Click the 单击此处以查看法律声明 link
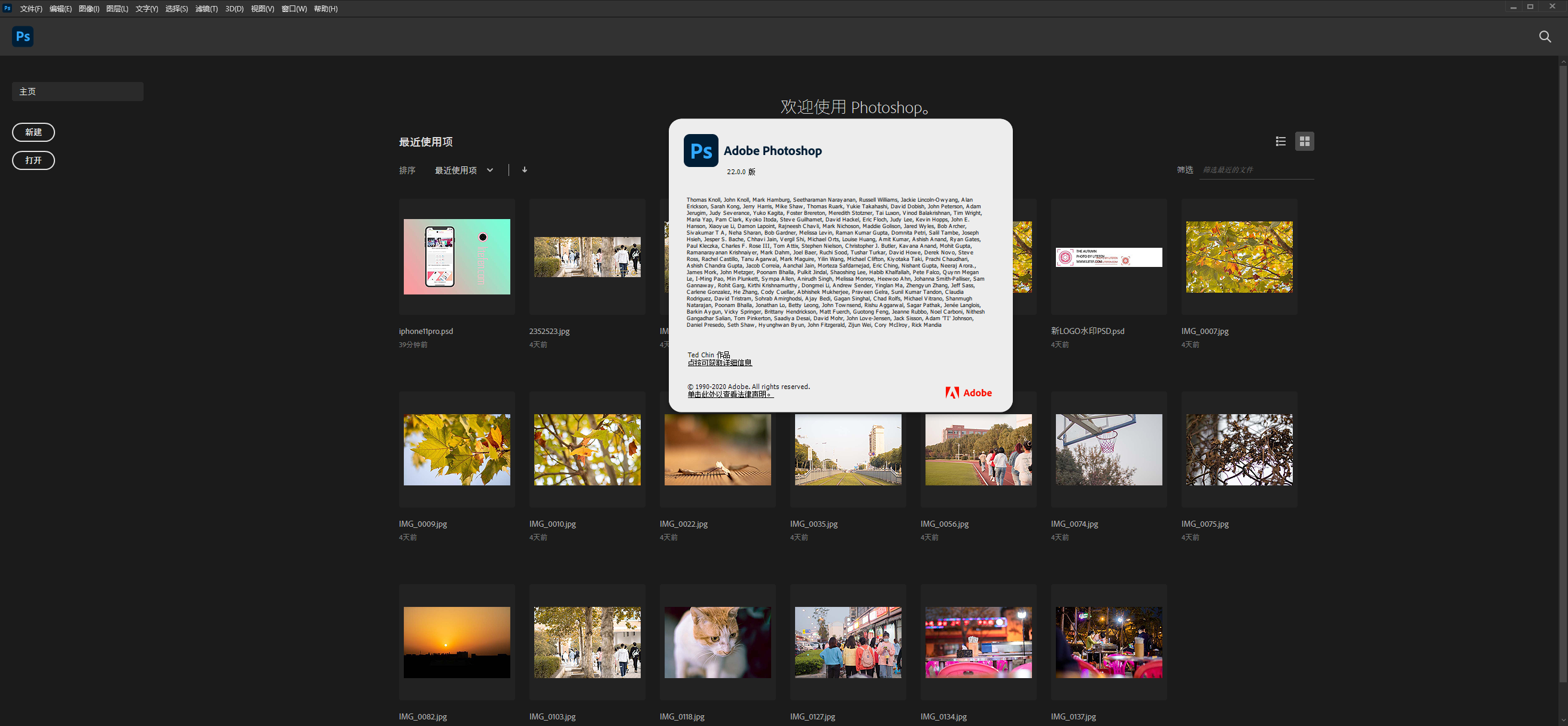Image resolution: width=1568 pixels, height=726 pixels. click(x=730, y=394)
